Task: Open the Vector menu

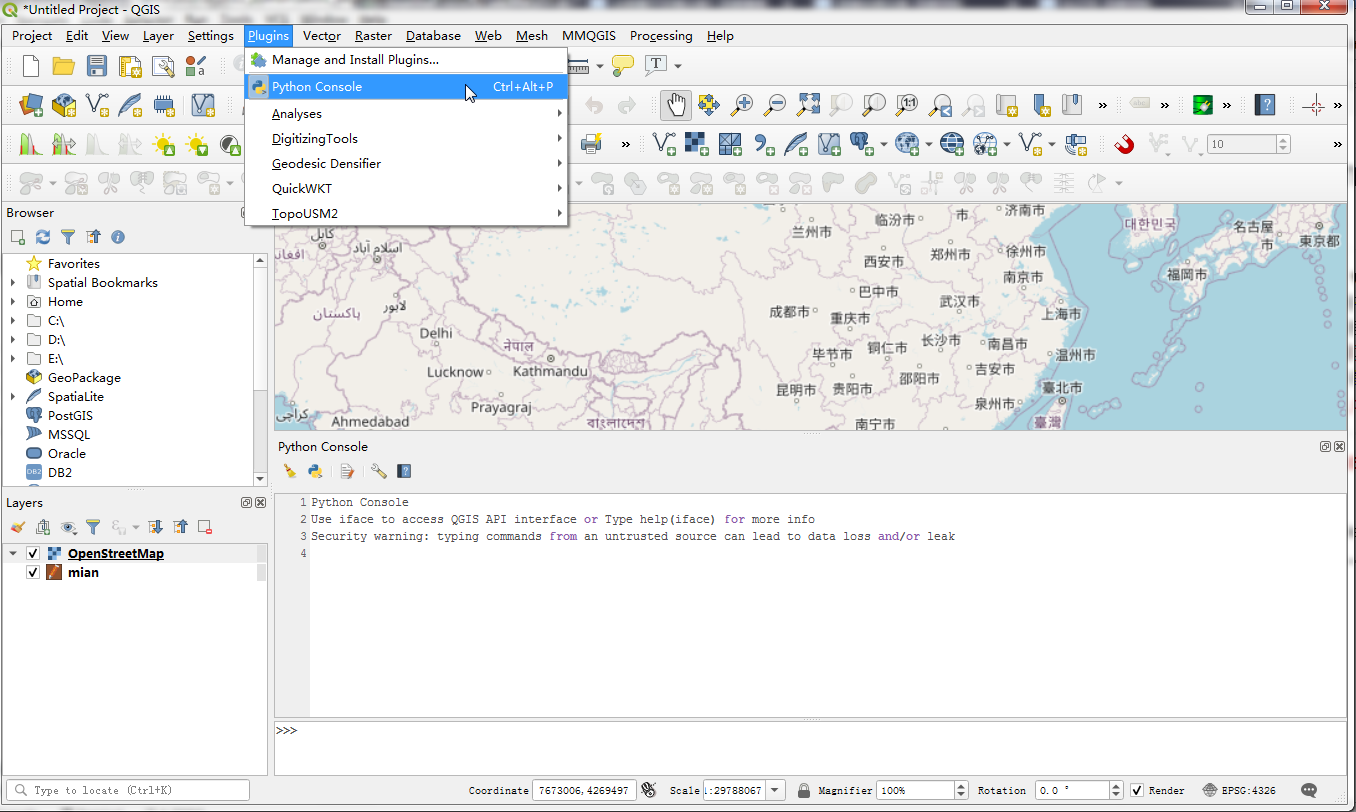Action: (322, 36)
